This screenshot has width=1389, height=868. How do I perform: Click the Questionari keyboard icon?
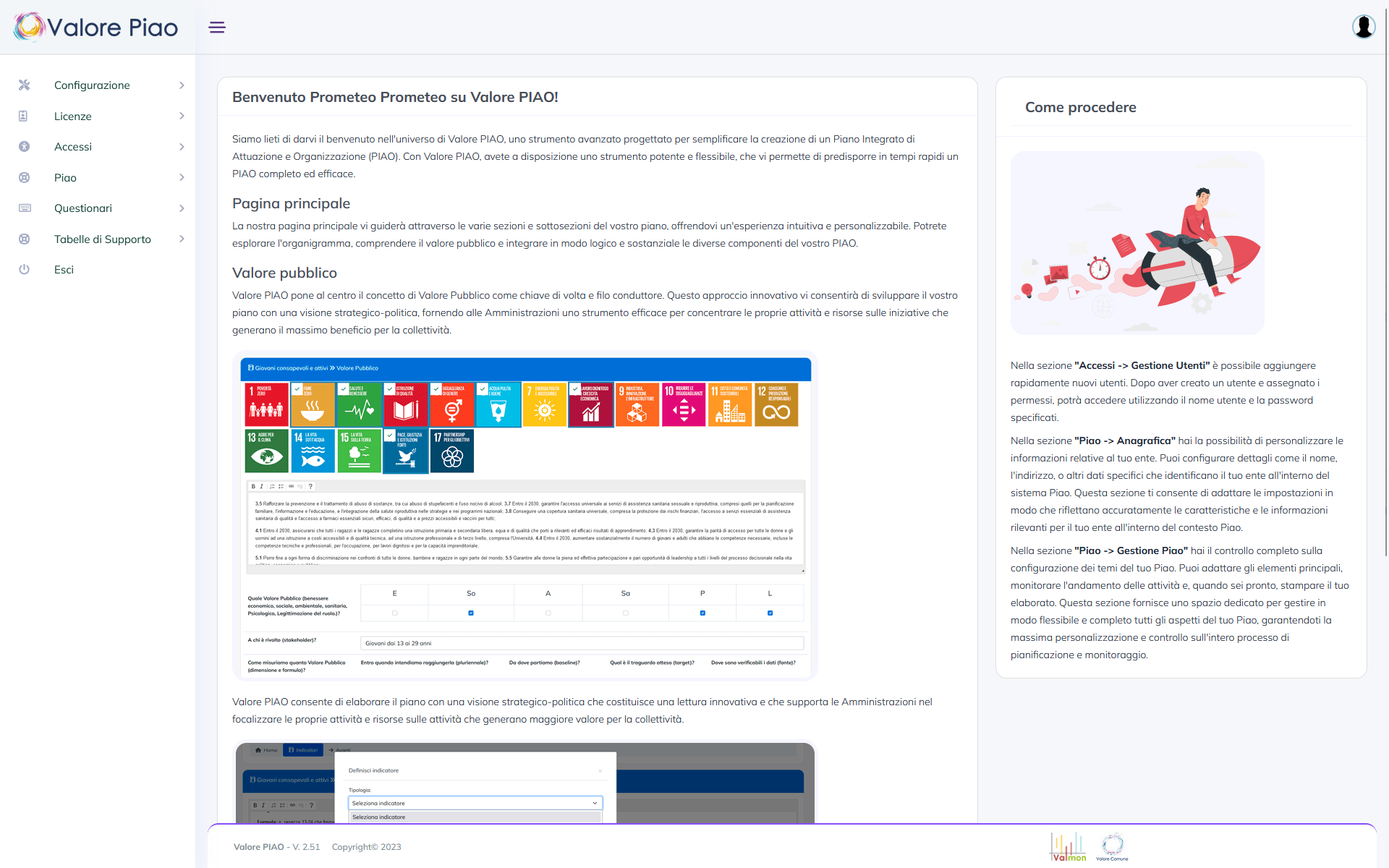(x=25, y=208)
